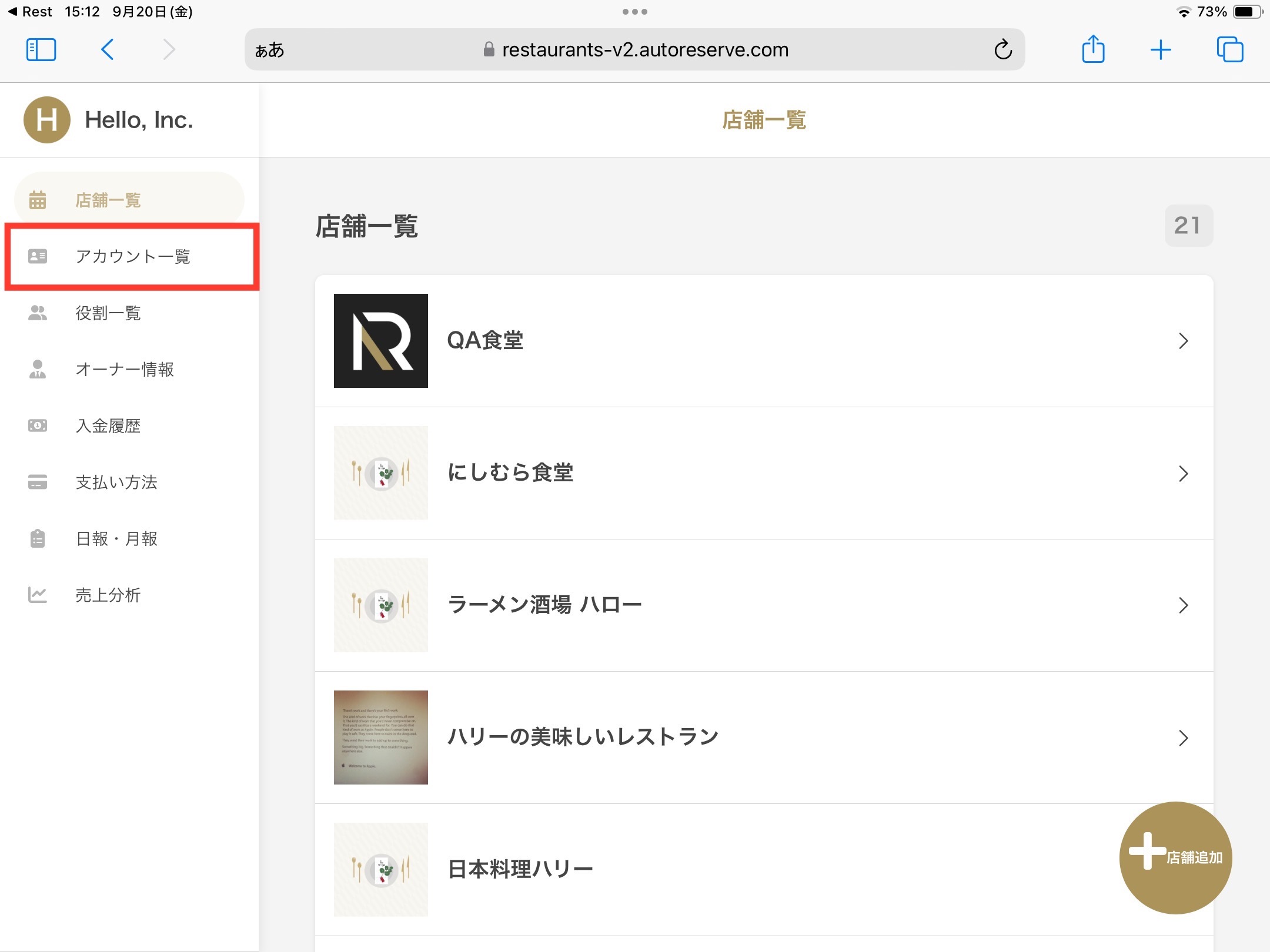Expand QA食堂 row chevron
1270x952 pixels.
pos(1183,341)
